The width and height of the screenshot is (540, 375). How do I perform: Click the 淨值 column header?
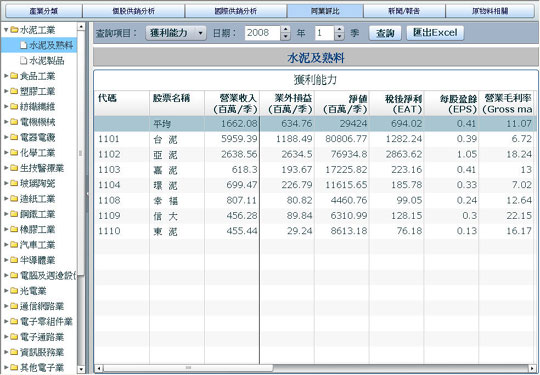point(342,103)
